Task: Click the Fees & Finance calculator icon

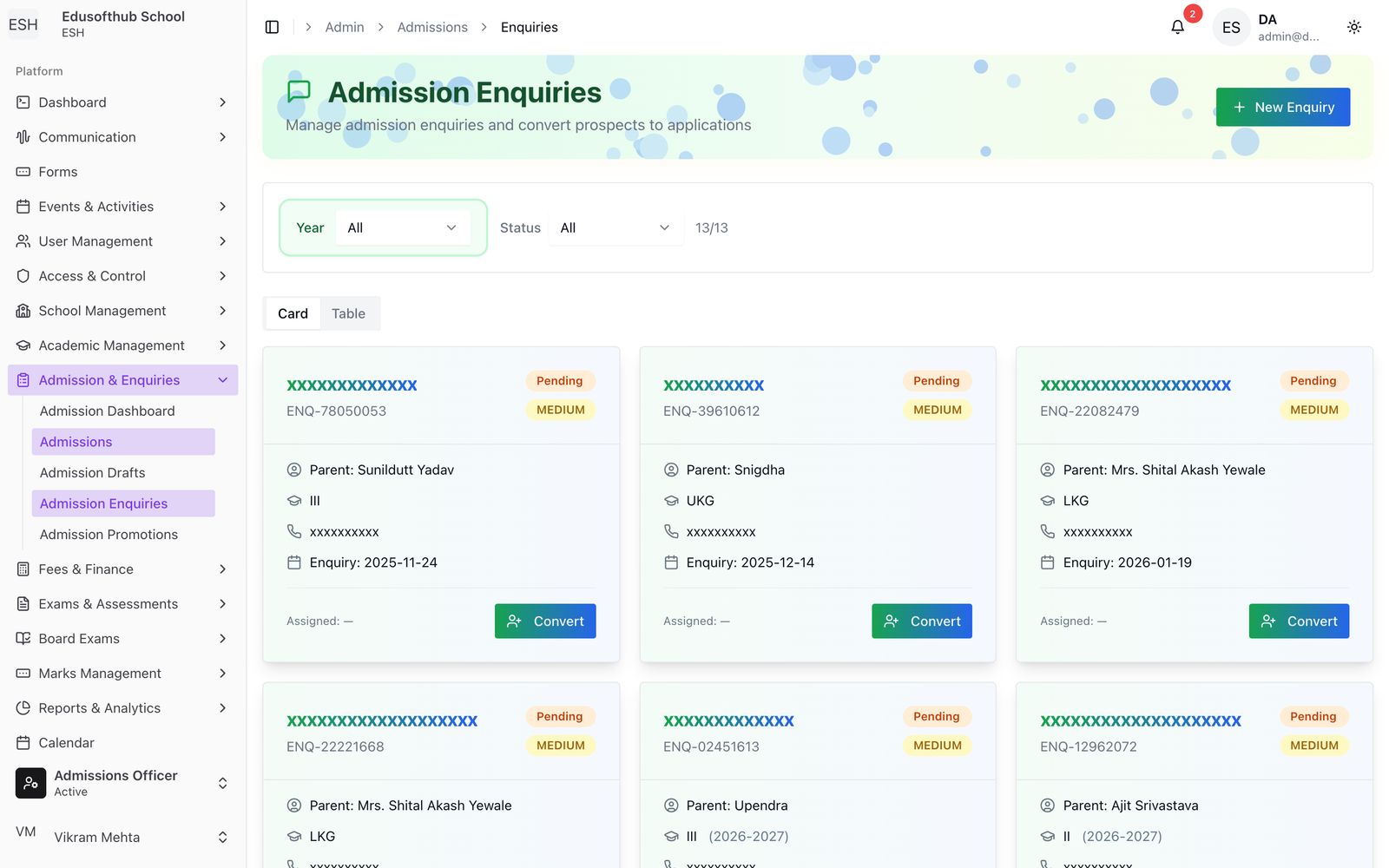Action: coord(23,569)
